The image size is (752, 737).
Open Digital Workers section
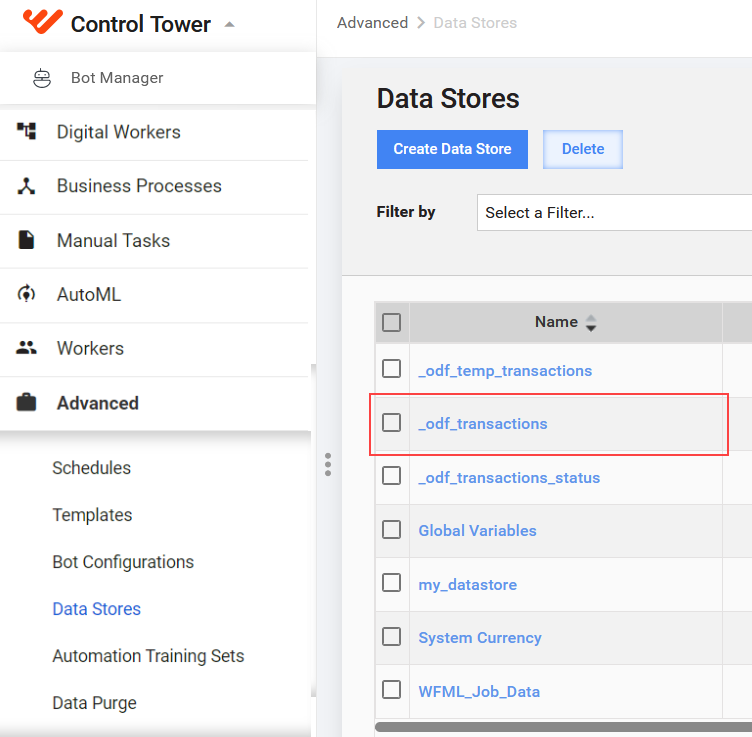[118, 132]
